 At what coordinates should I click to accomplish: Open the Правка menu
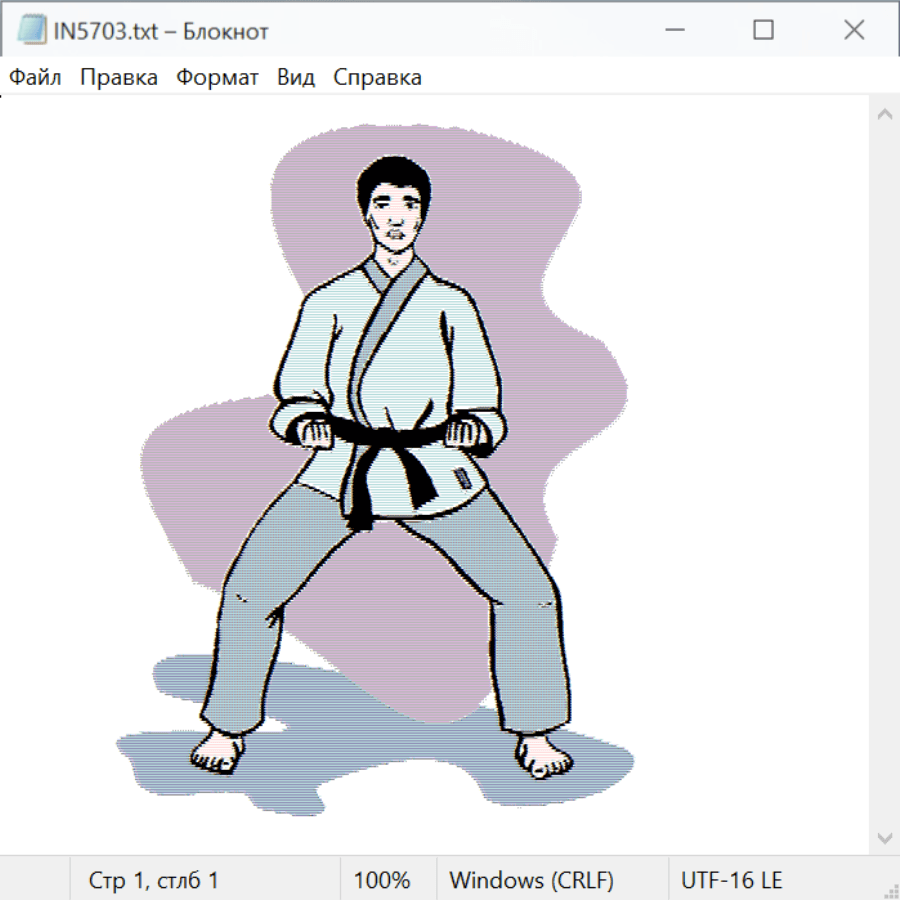[118, 77]
